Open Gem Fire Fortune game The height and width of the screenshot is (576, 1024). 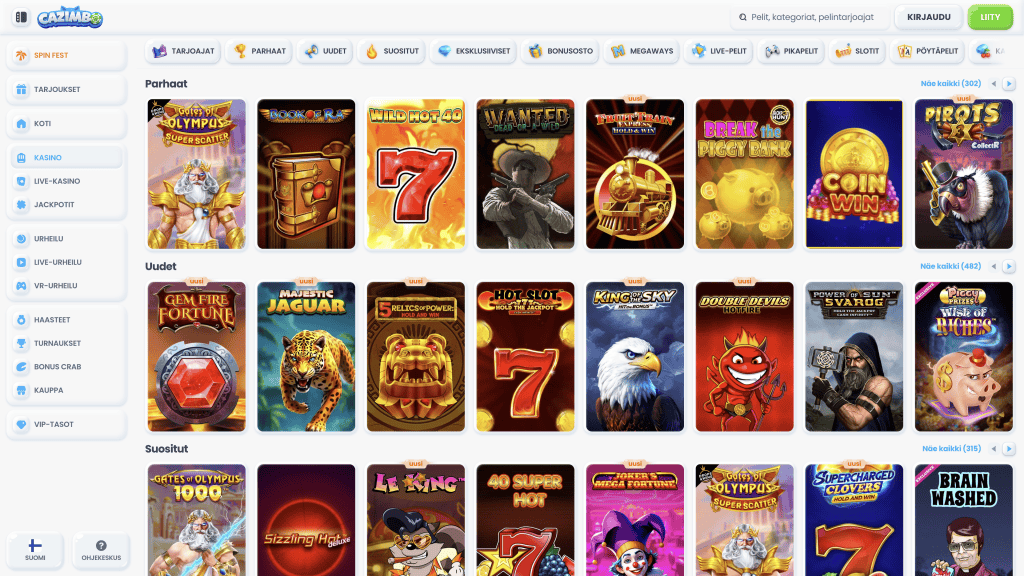[x=197, y=357]
